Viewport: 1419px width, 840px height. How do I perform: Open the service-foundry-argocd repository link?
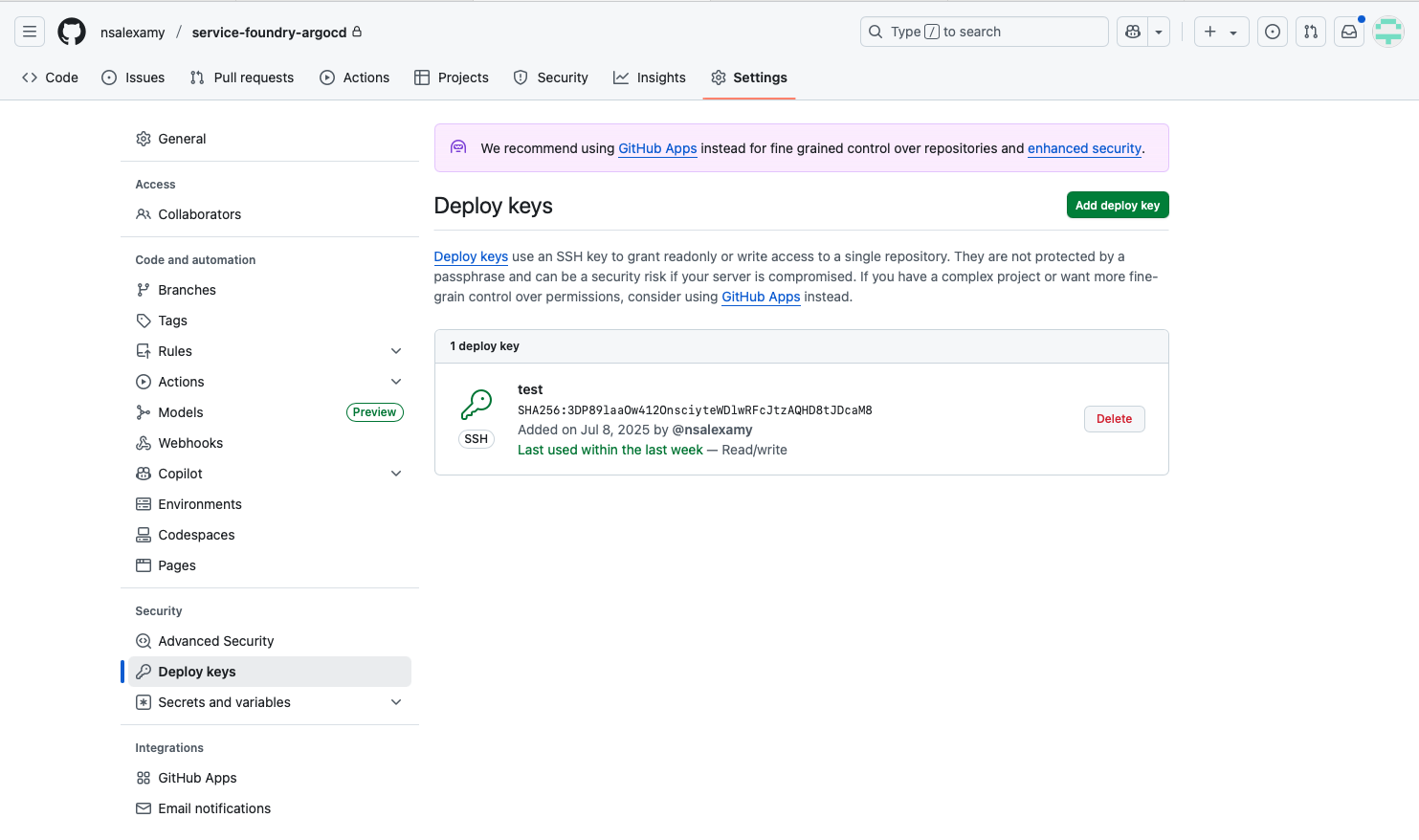[270, 33]
